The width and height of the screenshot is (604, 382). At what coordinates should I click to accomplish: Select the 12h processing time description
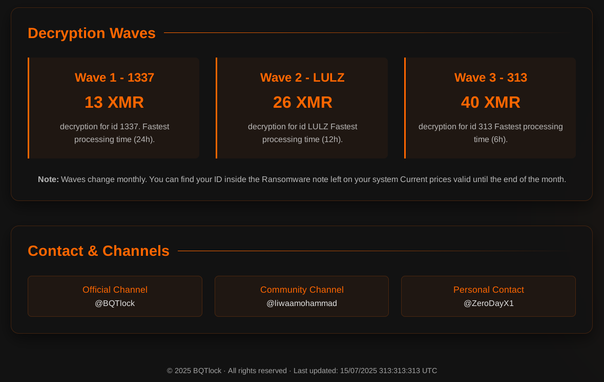(302, 133)
